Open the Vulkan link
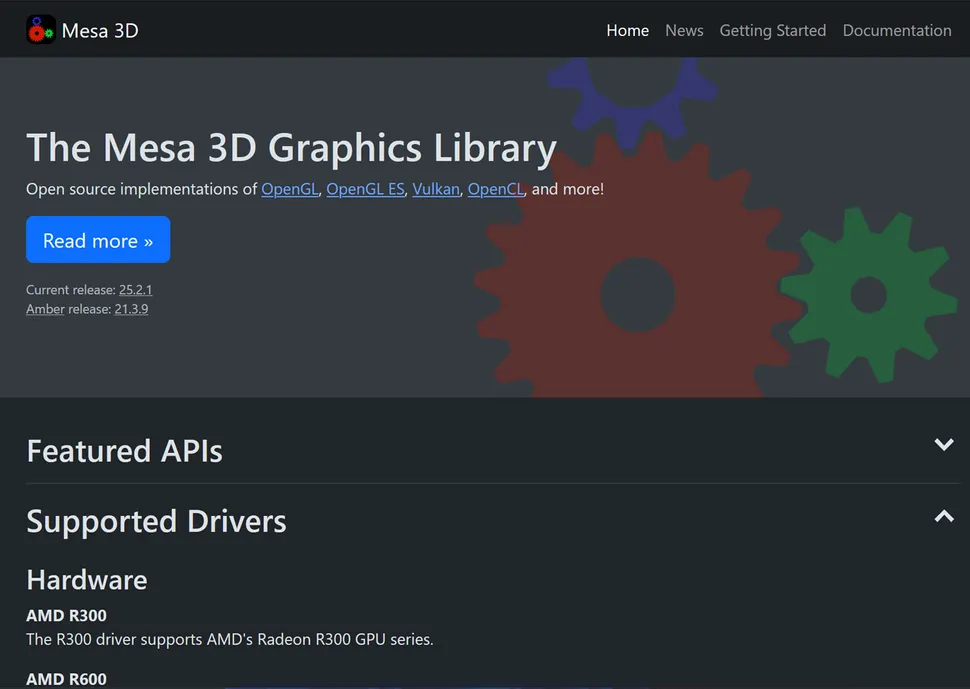This screenshot has width=970, height=689. pos(436,189)
